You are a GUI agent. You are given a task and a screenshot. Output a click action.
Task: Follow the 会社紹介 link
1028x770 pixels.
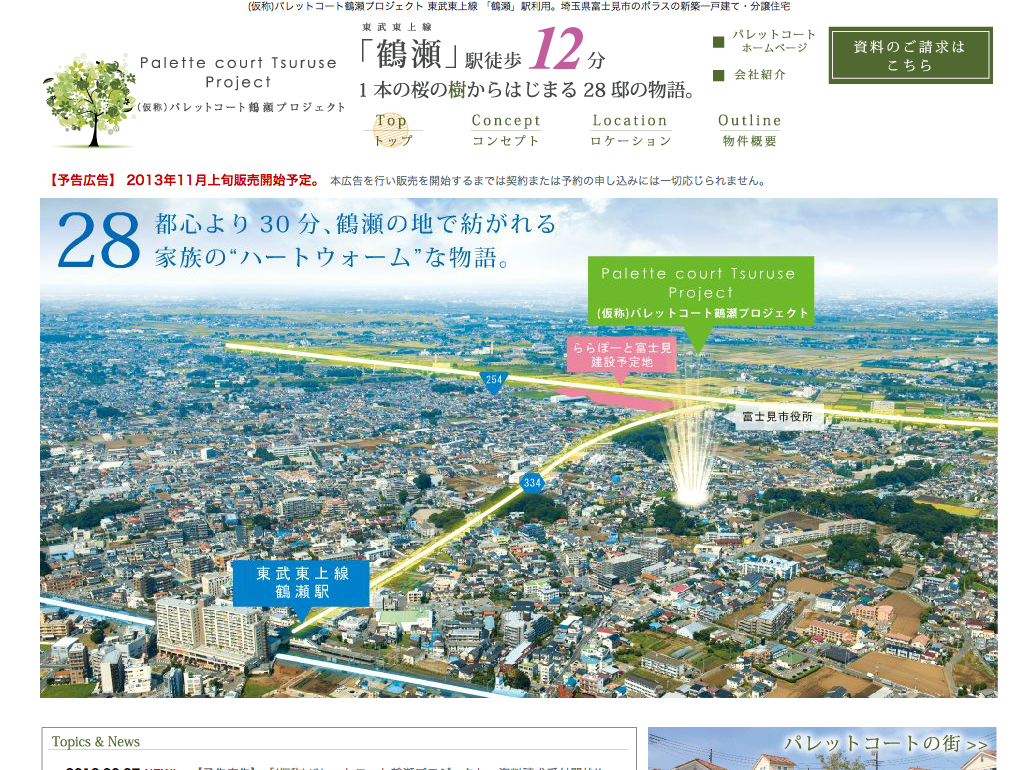click(760, 75)
